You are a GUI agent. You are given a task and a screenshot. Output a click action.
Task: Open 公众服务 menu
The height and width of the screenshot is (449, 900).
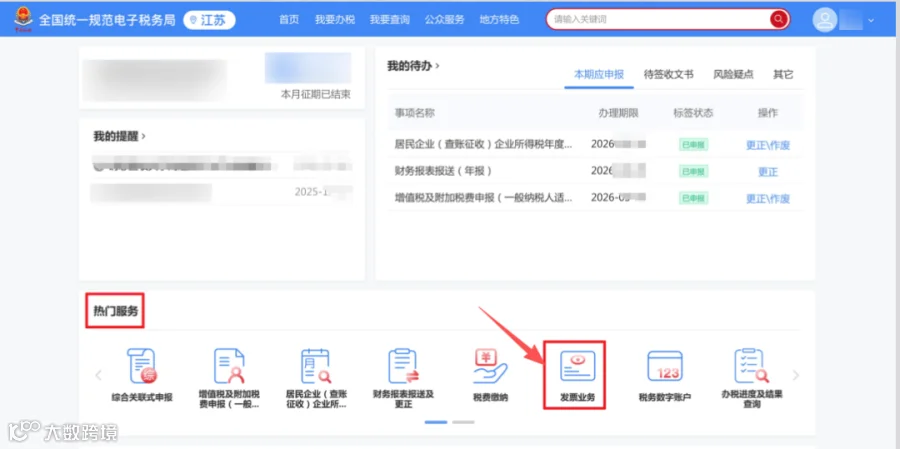pos(444,20)
